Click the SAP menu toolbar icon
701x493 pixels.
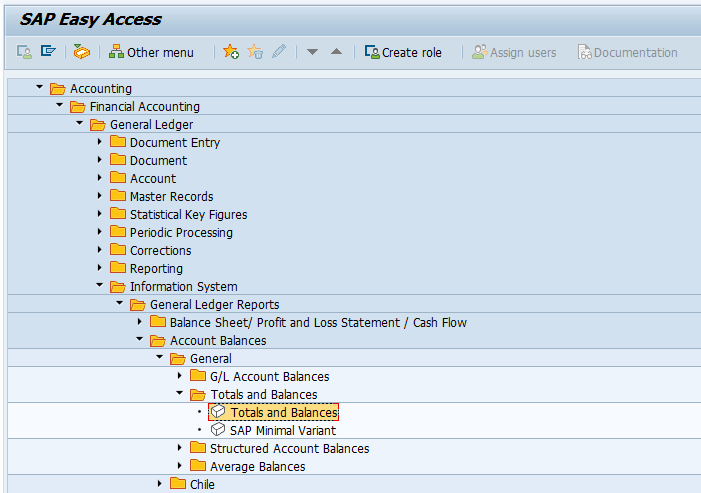point(48,51)
